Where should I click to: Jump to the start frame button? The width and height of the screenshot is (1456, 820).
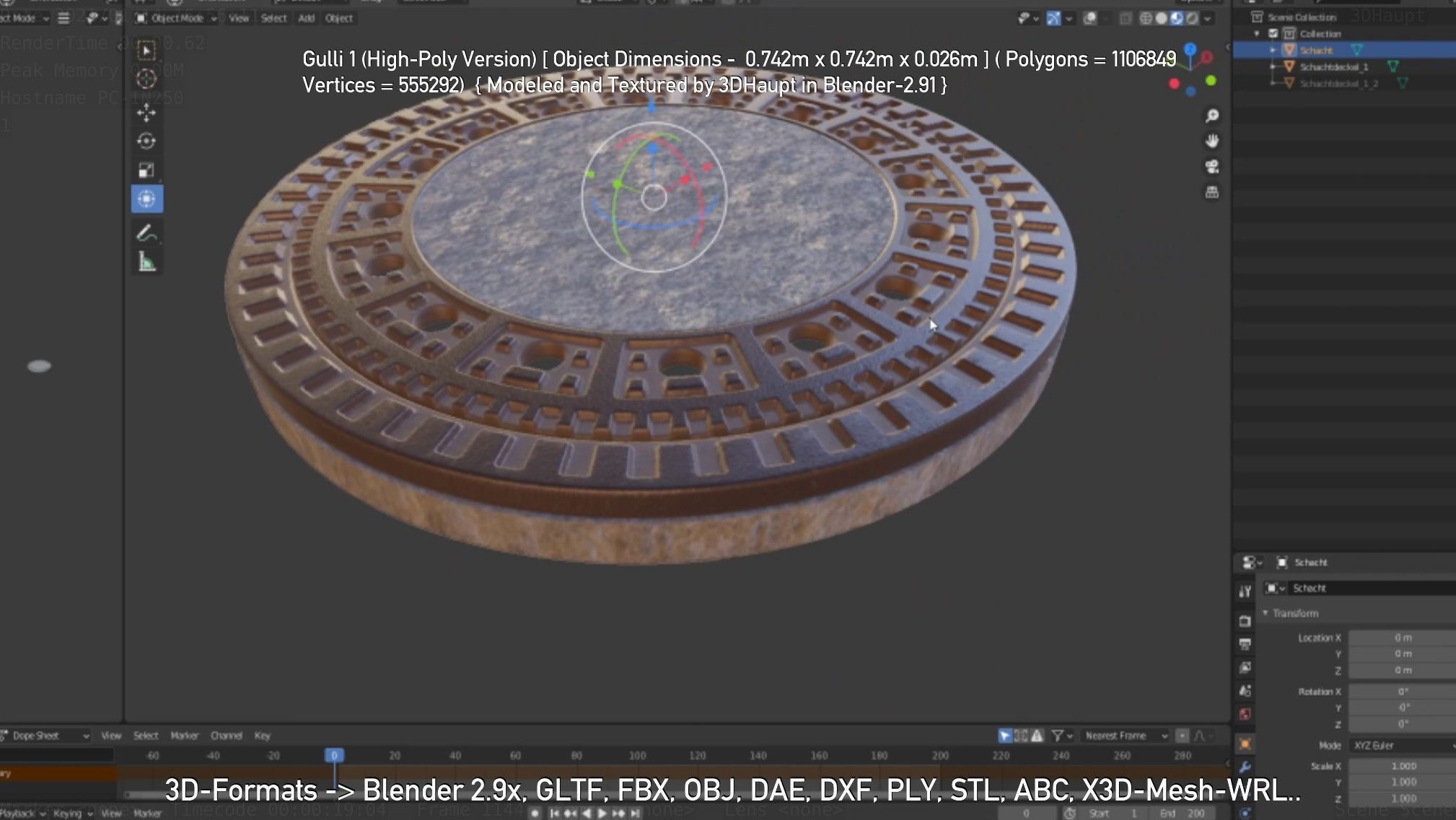(554, 813)
